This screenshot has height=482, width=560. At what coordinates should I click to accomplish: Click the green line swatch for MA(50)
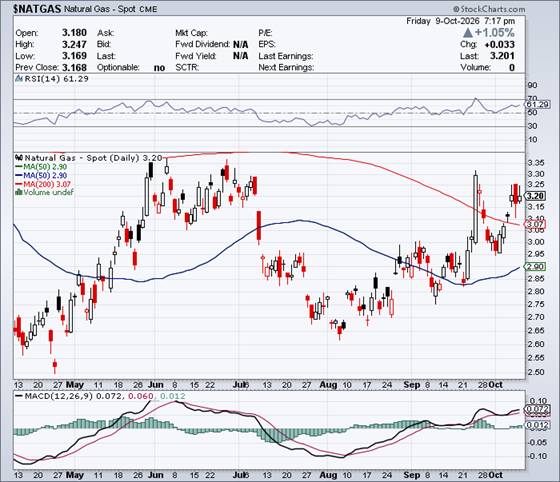[x=19, y=167]
